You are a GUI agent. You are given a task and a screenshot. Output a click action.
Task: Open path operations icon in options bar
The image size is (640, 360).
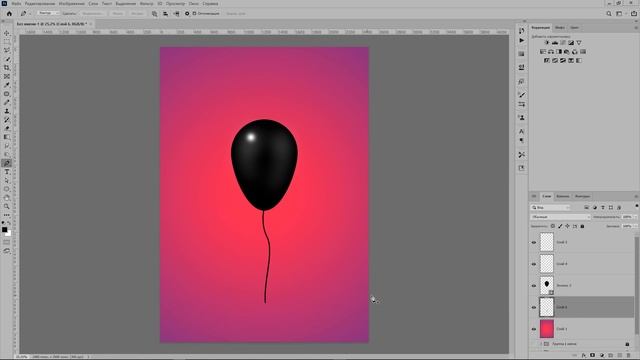coord(155,13)
